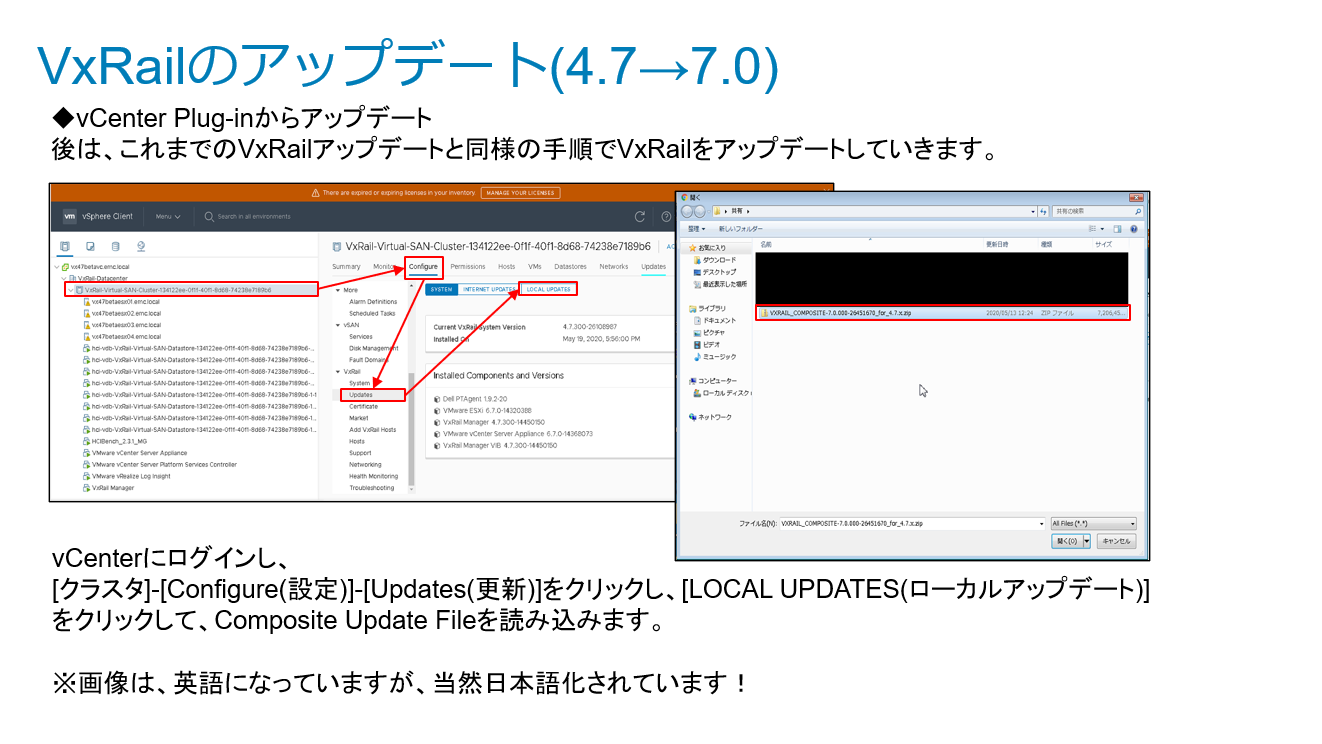The image size is (1322, 744).
Task: Click the Back button in the file dialog
Action: point(687,212)
